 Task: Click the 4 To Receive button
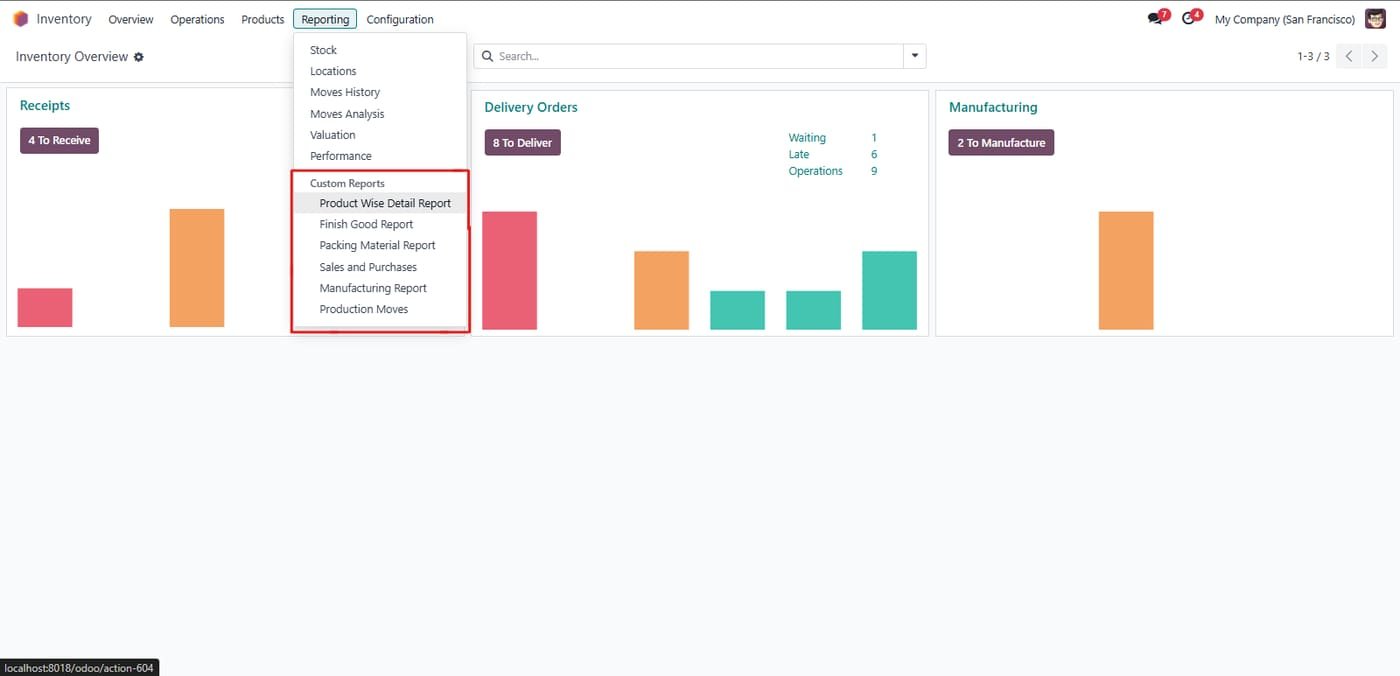point(59,141)
